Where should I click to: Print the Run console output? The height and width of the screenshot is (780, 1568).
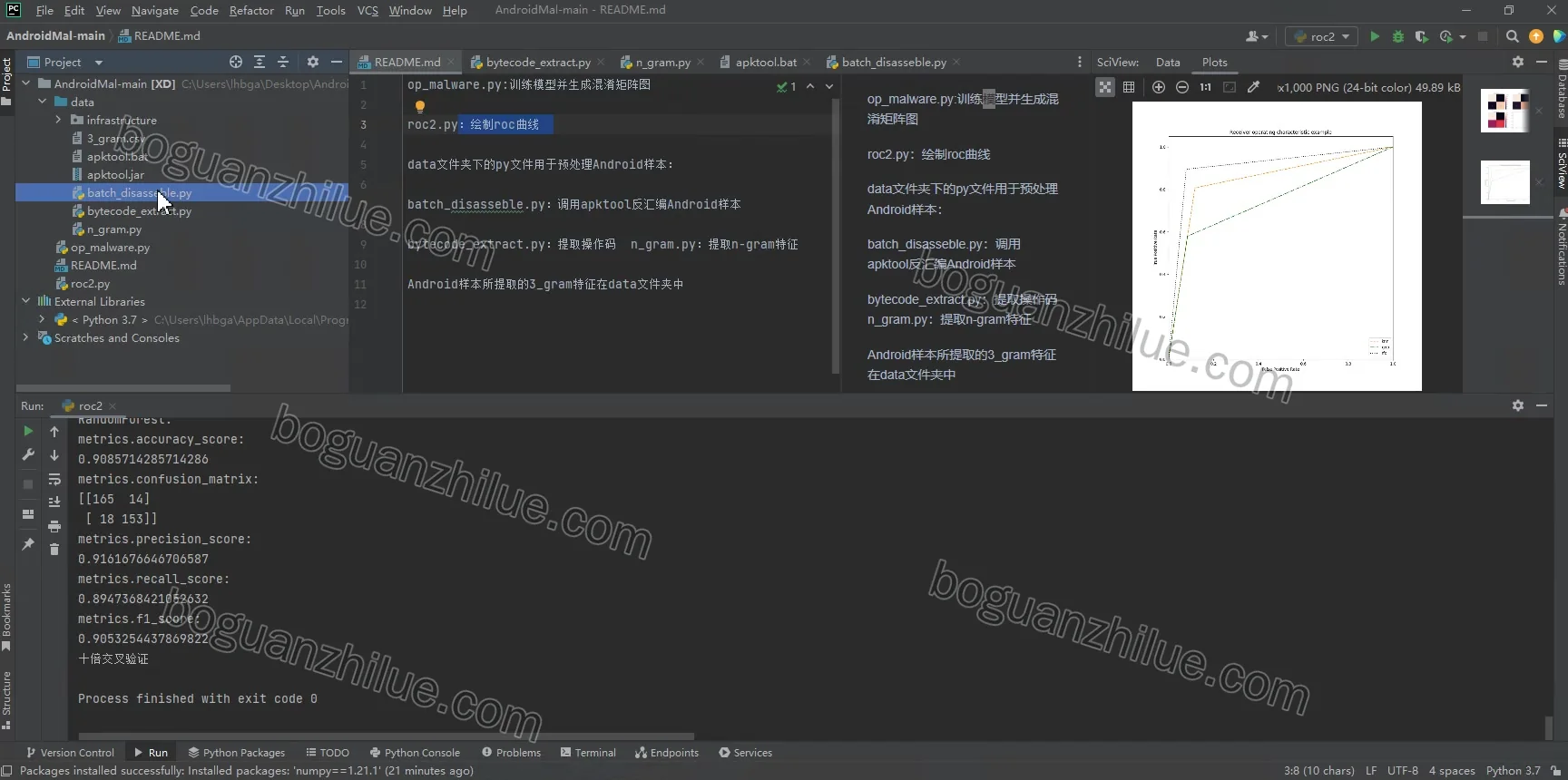pyautogui.click(x=54, y=526)
